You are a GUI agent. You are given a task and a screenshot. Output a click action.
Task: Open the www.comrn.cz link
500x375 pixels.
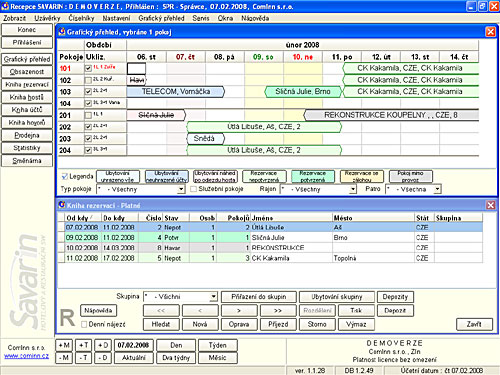pyautogui.click(x=27, y=356)
